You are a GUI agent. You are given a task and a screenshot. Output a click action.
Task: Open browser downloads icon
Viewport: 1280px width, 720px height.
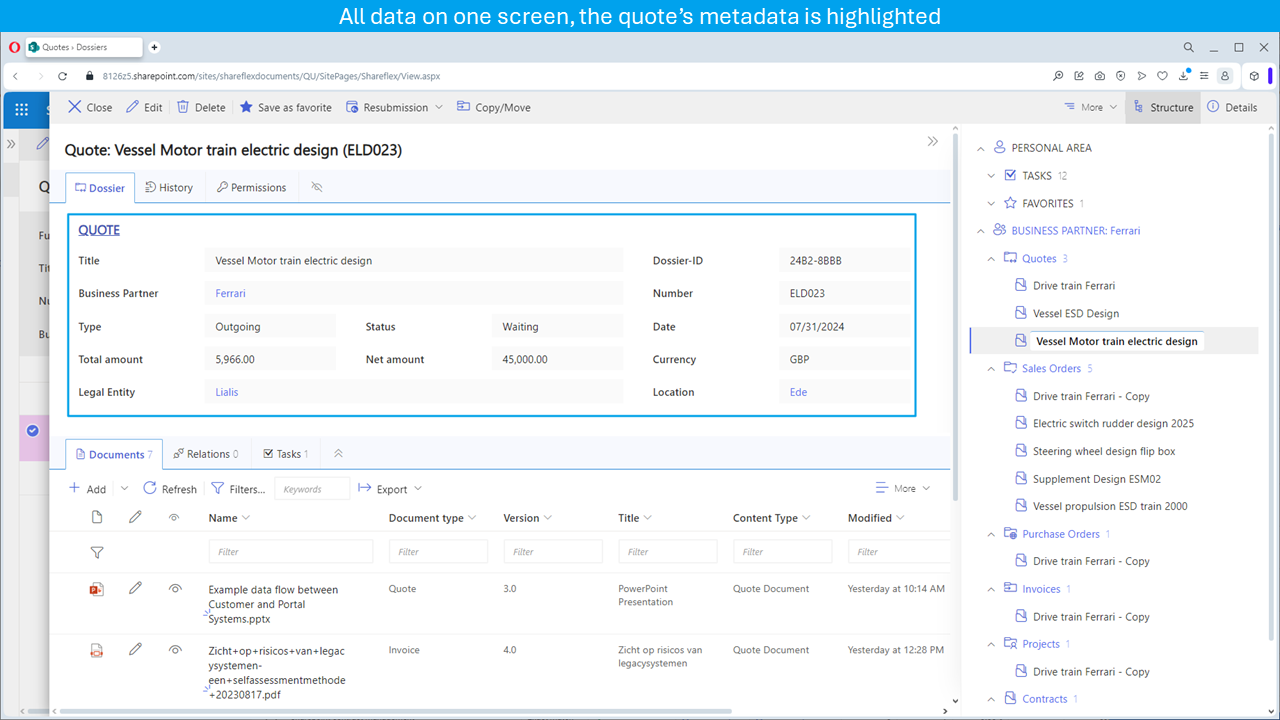coord(1183,76)
